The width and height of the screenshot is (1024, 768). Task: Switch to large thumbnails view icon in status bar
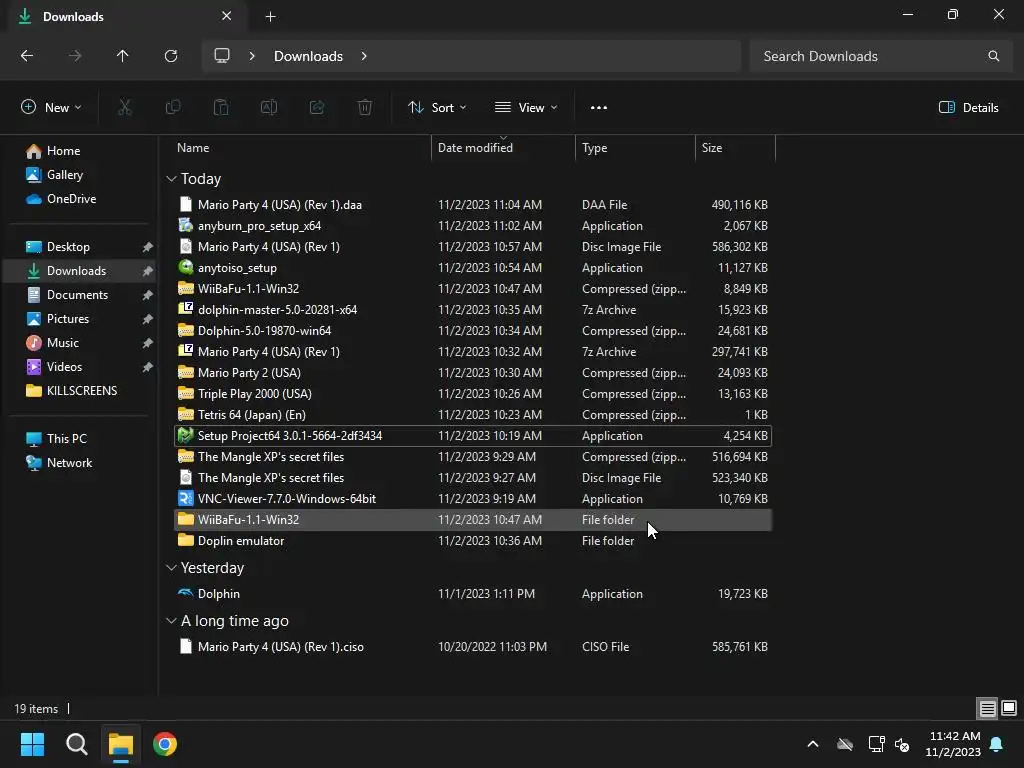(x=1009, y=709)
